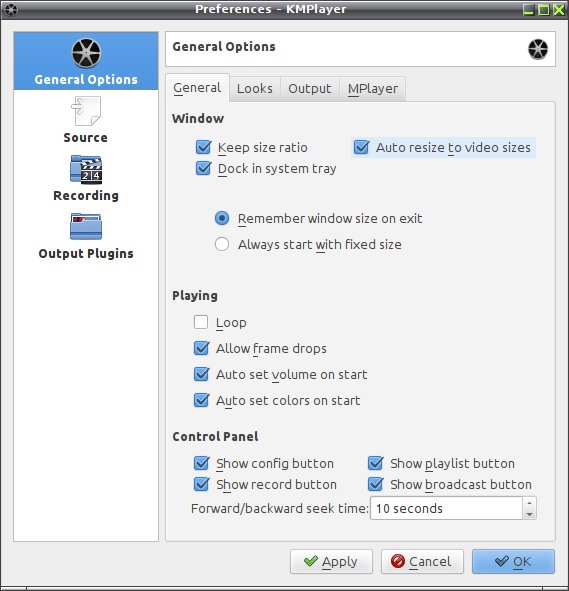569x591 pixels.
Task: Uncheck Show config button
Action: pyautogui.click(x=201, y=463)
